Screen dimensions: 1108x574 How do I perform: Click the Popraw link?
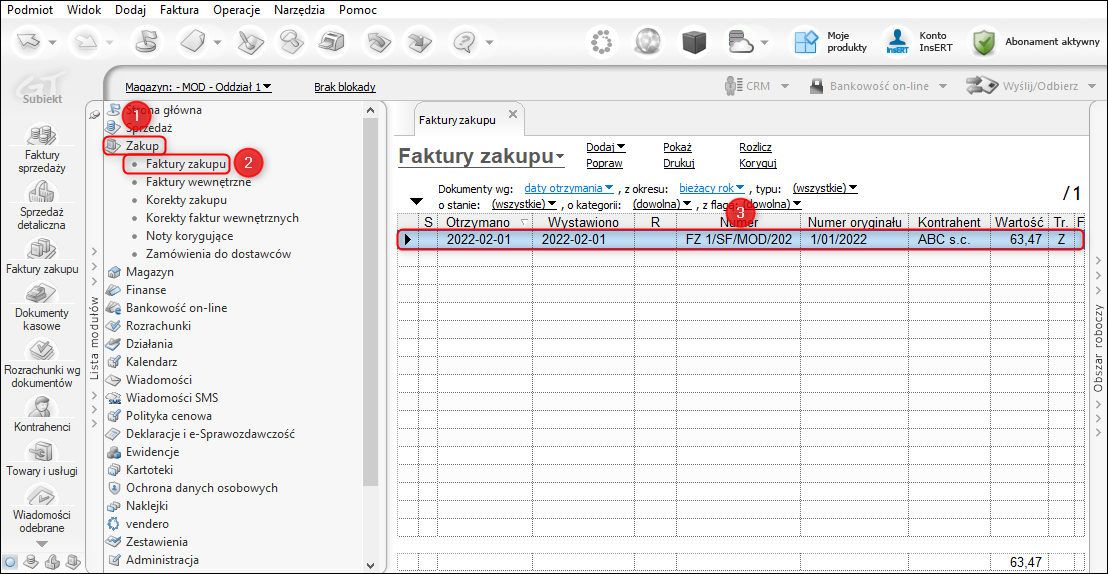(x=604, y=163)
